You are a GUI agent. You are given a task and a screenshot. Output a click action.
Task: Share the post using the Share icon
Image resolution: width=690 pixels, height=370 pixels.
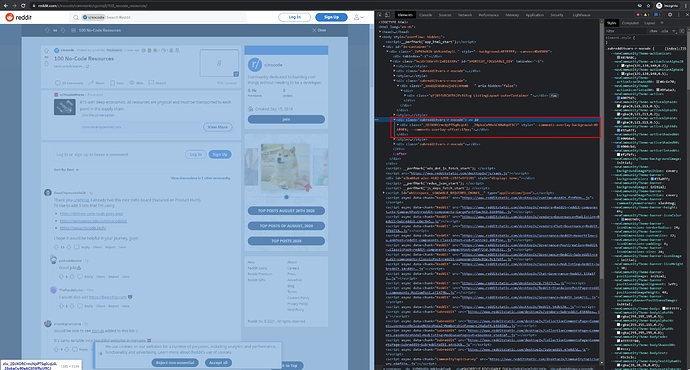[x=91, y=83]
